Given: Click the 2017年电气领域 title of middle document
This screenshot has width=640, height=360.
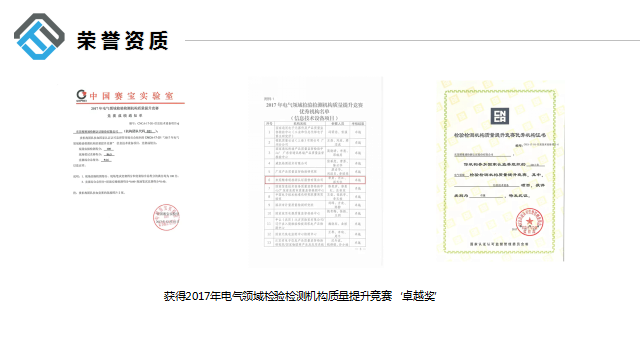Looking at the screenshot, I should tap(314, 105).
